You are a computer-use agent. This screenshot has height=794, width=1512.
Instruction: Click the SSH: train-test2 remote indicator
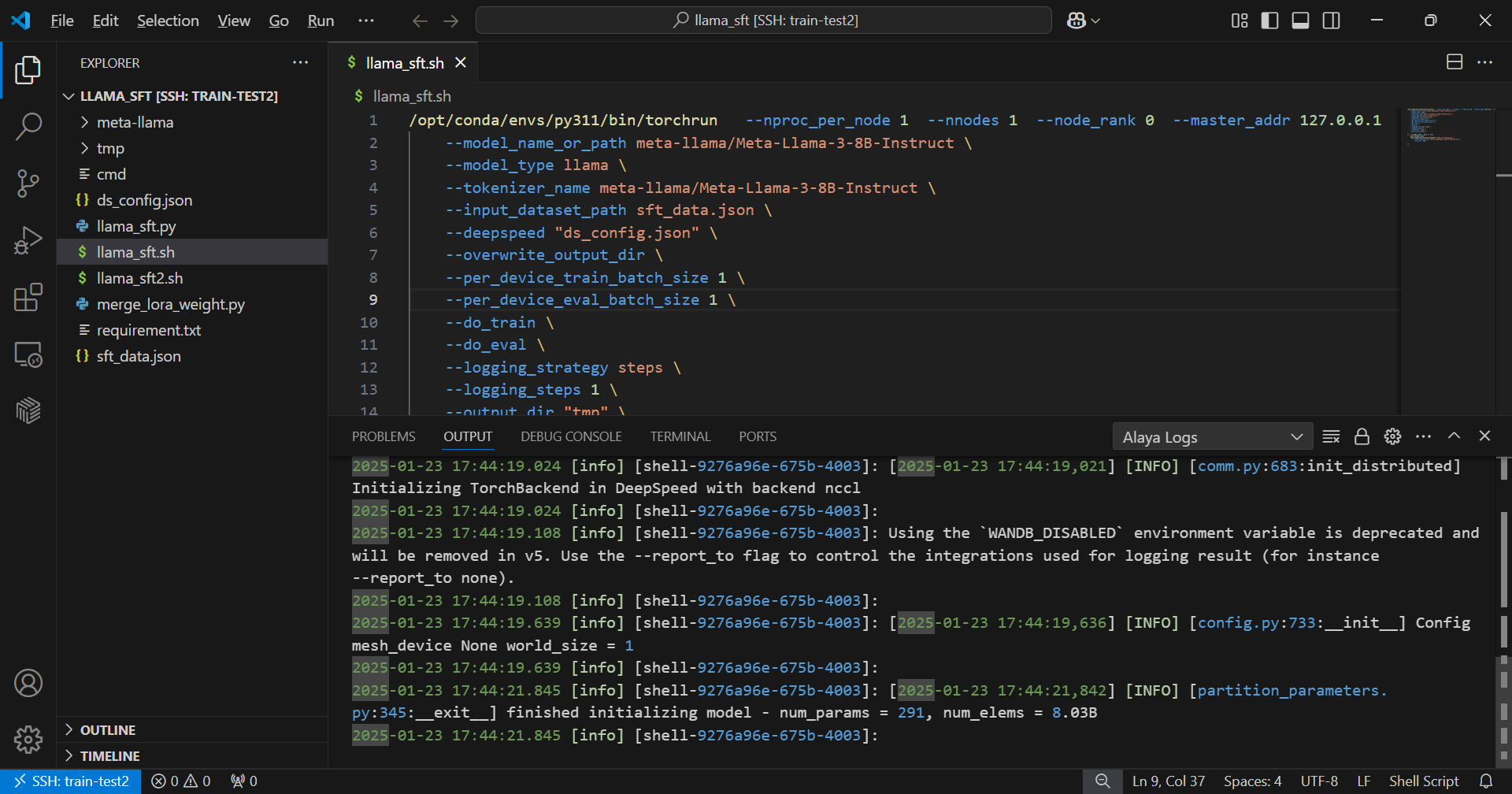(x=71, y=781)
